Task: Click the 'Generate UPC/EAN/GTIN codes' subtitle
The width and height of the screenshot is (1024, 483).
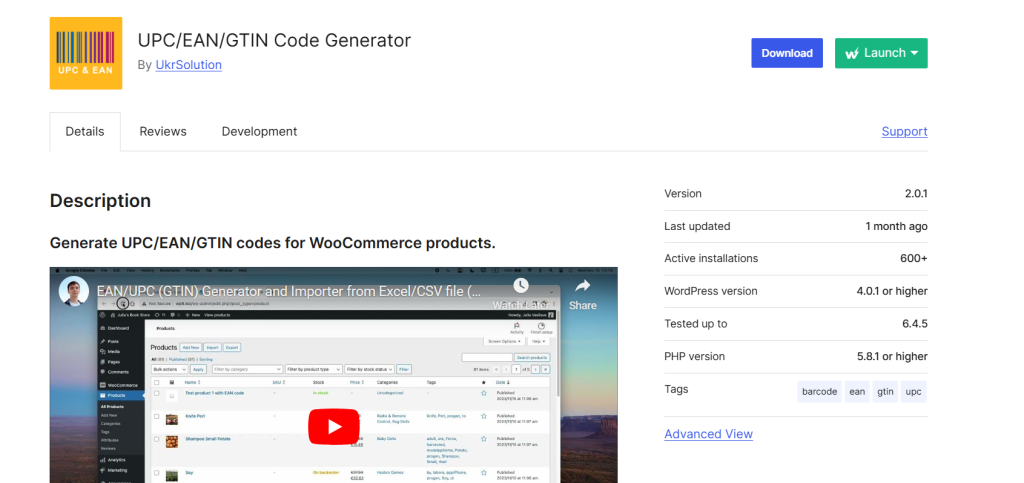Action: (x=273, y=243)
